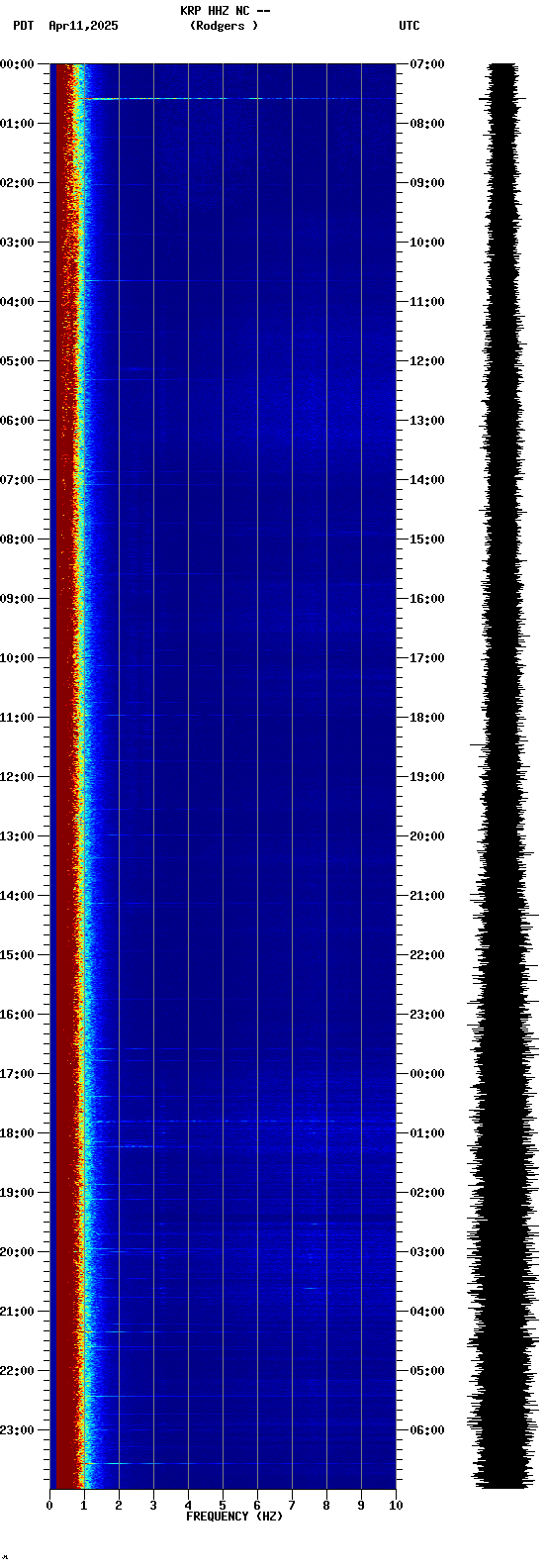Image resolution: width=546 pixels, height=1568 pixels.
Task: Click the station title 'KRP HHZ NC --'
Action: pos(226,11)
